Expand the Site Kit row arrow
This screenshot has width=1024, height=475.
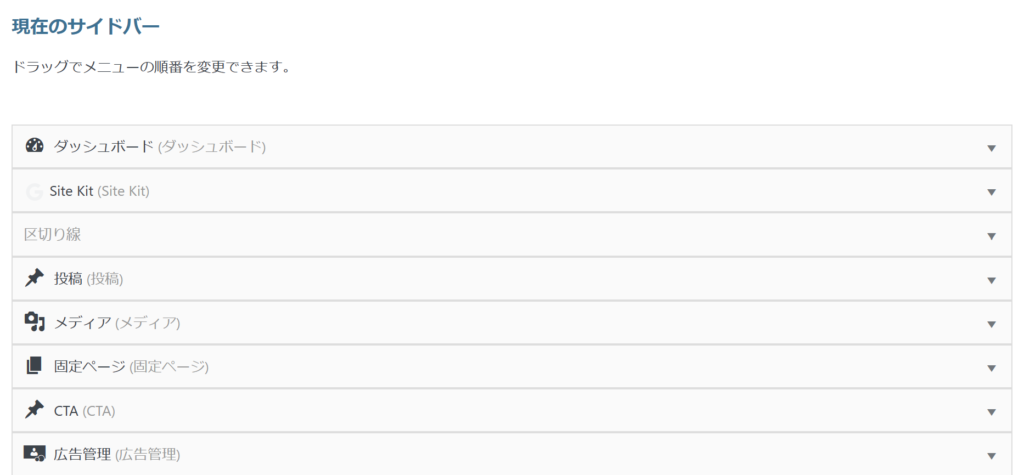(x=991, y=192)
